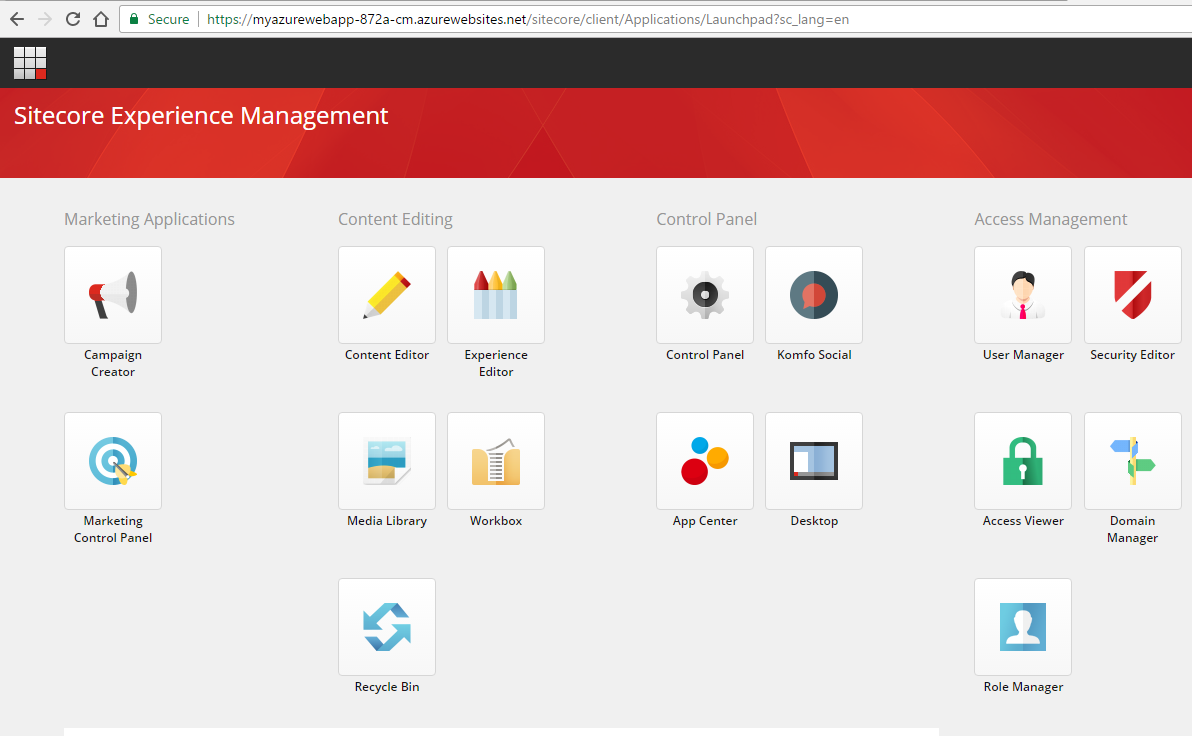Click the Content Editing heading
1192x736 pixels.
tap(395, 220)
